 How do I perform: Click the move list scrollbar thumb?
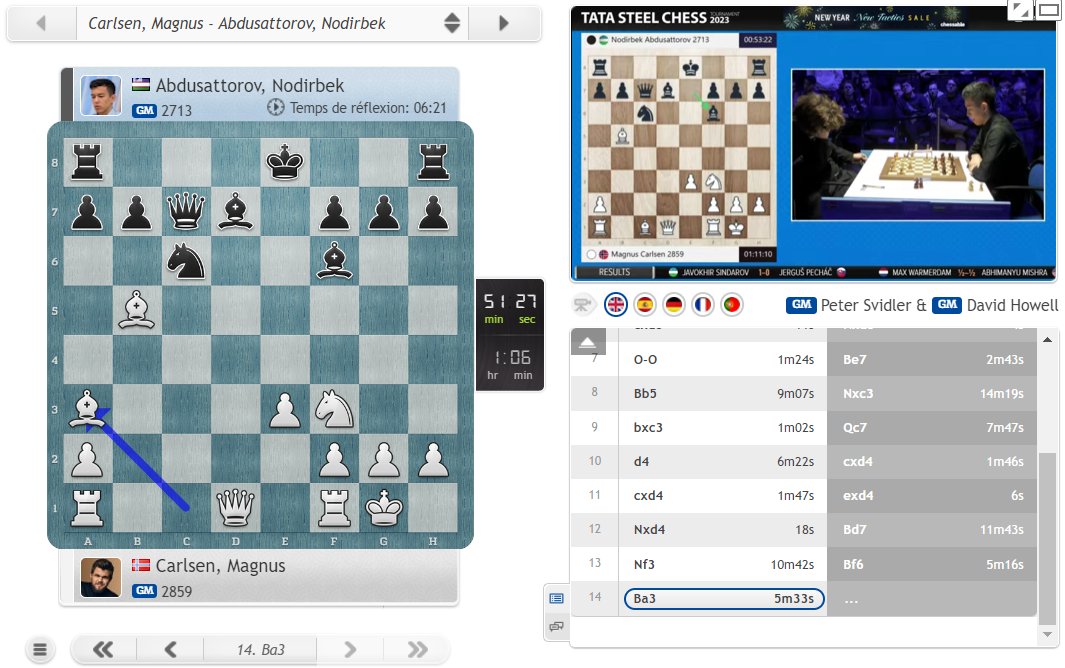pos(1047,538)
